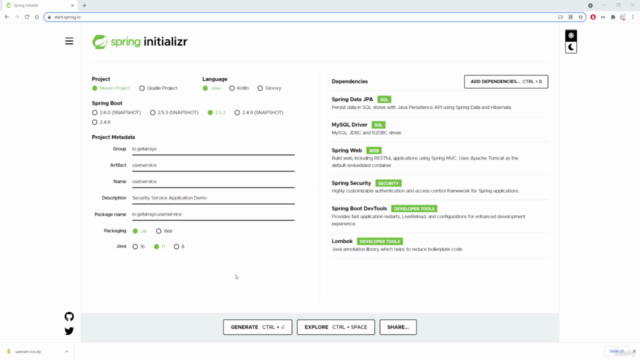Click the Add Dependencies button

(x=506, y=82)
